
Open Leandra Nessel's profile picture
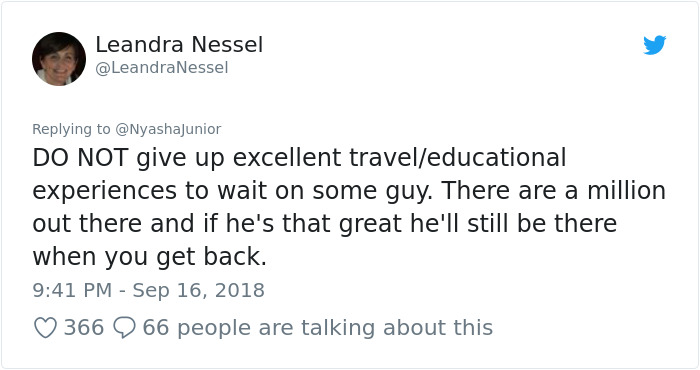(59, 58)
